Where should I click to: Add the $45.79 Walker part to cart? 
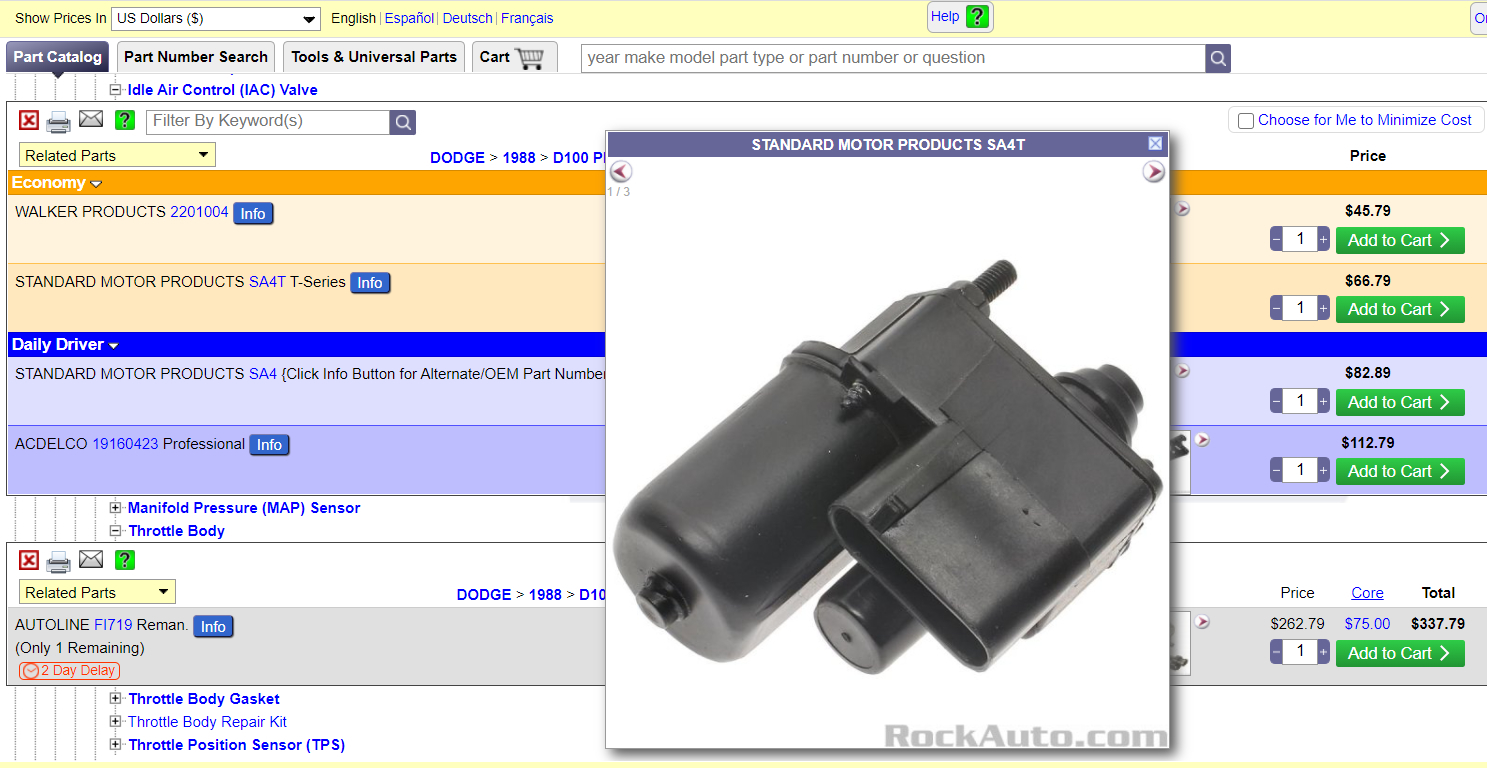(x=1400, y=240)
